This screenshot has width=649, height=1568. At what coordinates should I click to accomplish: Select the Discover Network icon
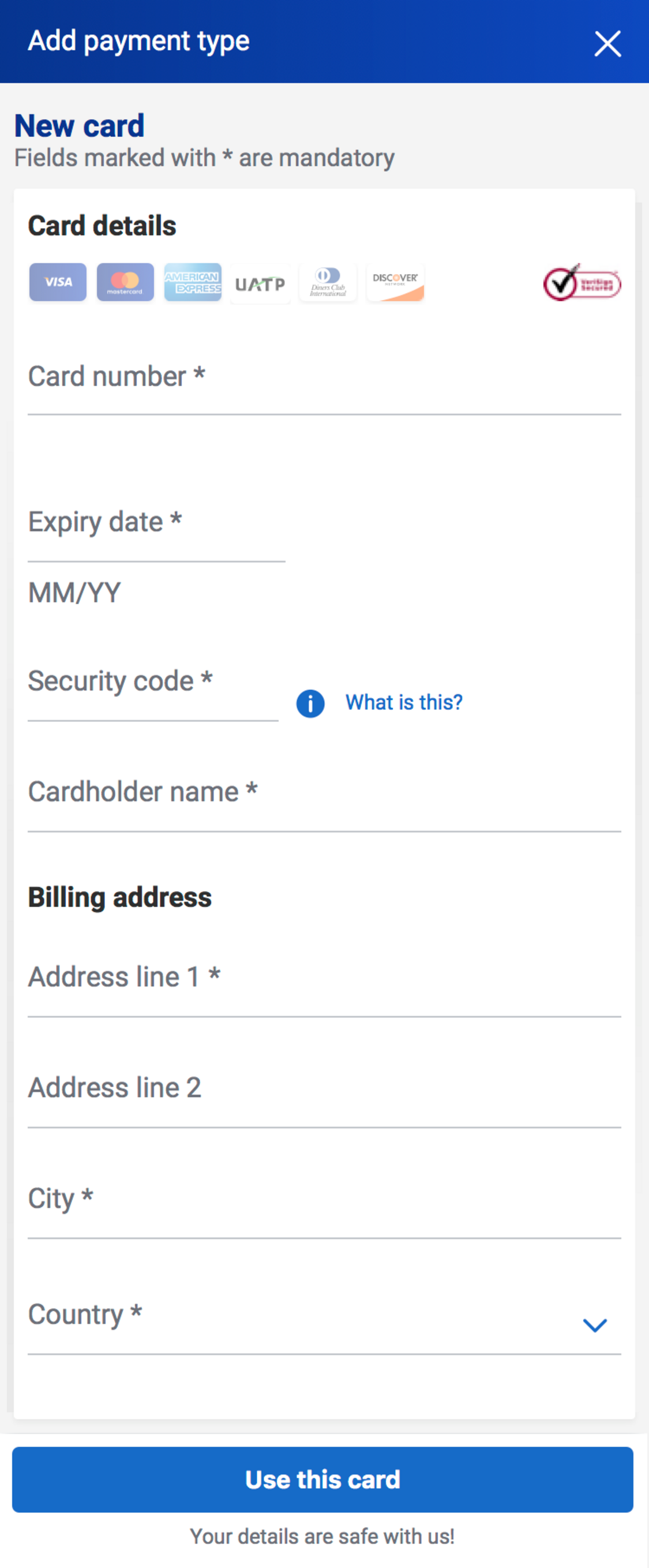click(395, 282)
